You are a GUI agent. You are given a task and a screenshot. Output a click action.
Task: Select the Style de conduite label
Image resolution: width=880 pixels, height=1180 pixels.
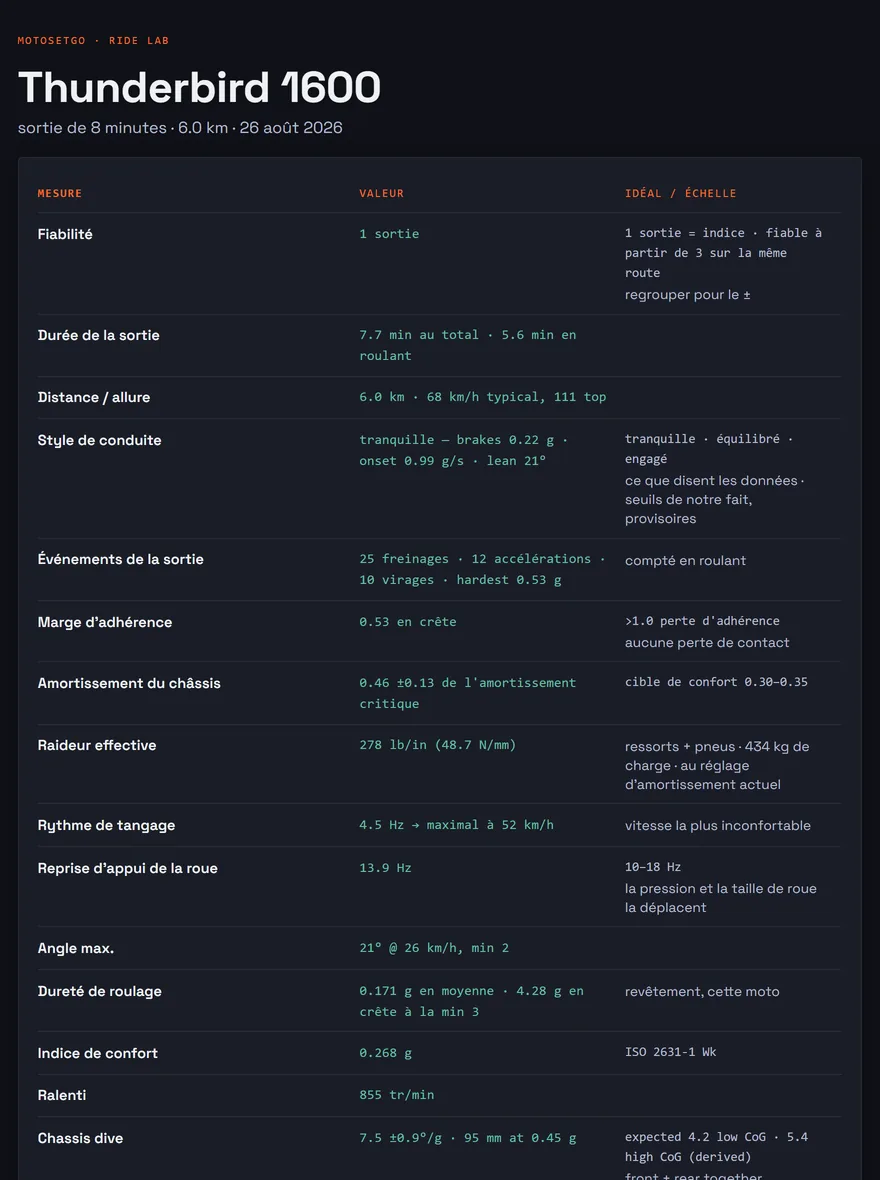click(x=99, y=440)
